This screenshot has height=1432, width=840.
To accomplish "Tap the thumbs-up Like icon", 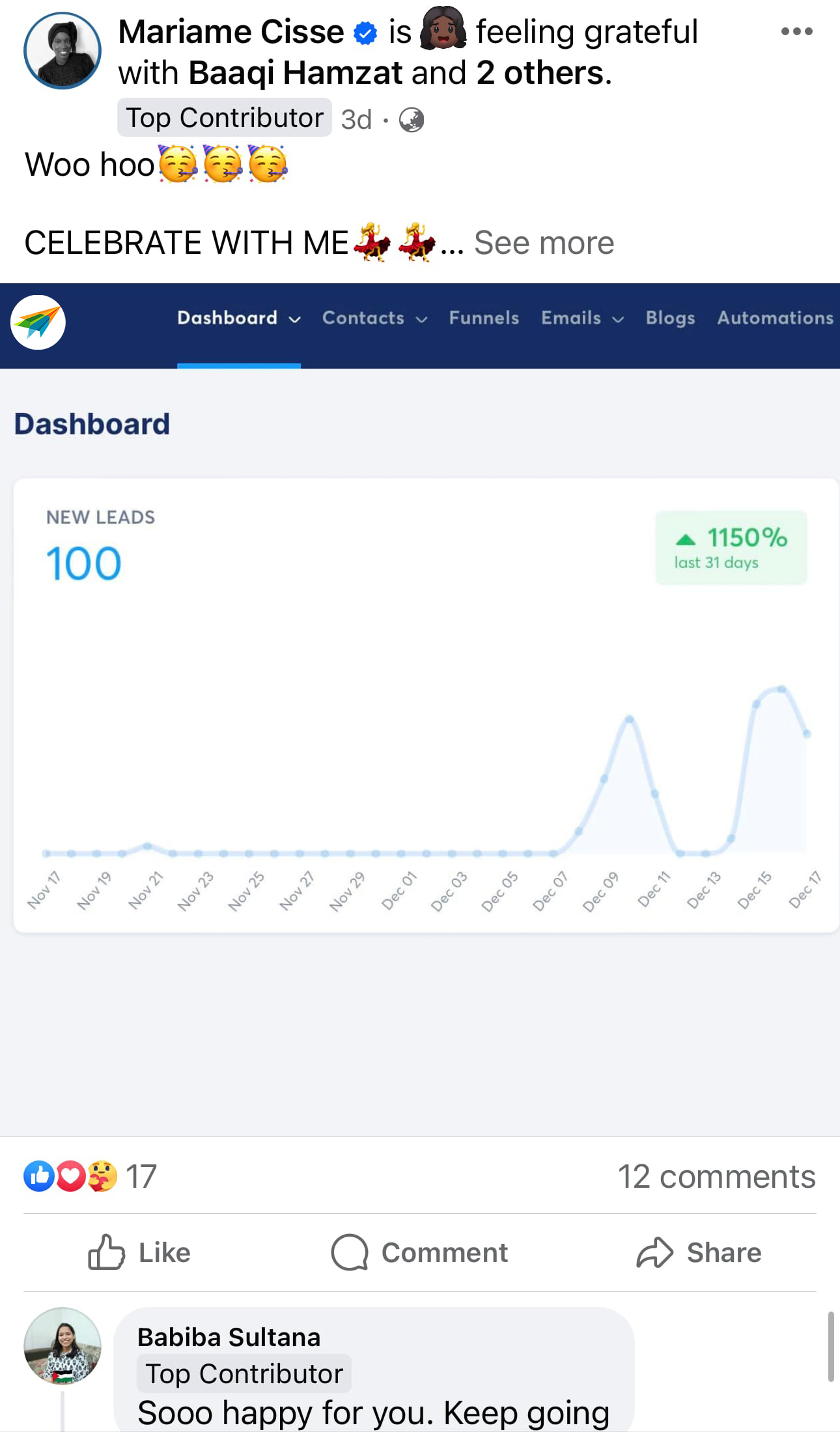I will coord(106,1252).
